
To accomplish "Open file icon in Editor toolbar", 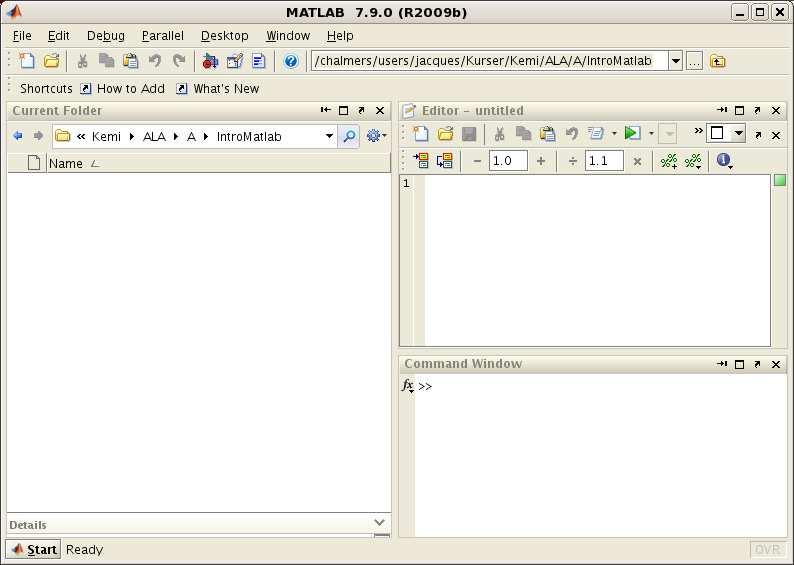I will click(445, 134).
